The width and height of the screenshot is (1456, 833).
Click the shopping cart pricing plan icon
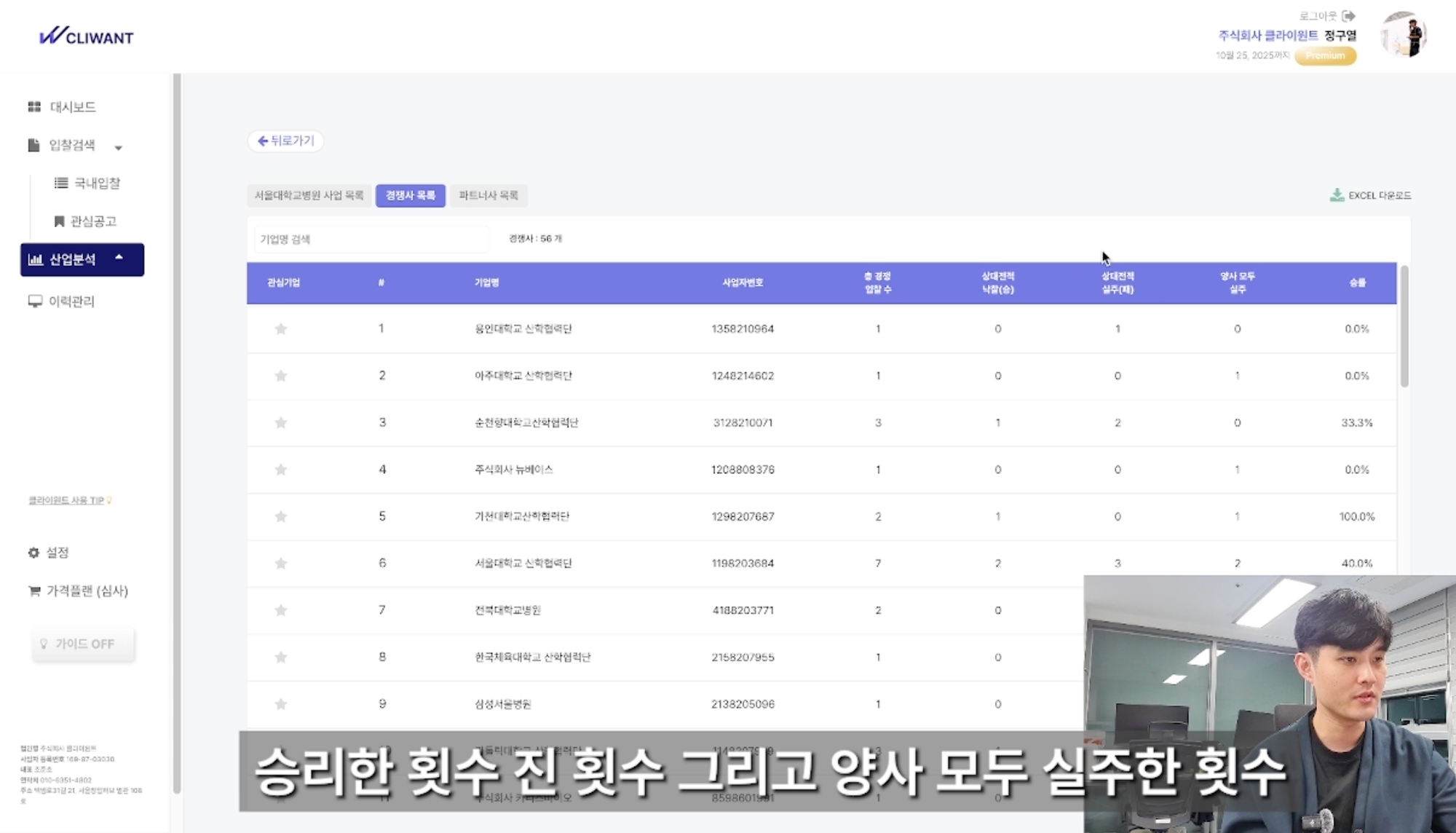[34, 591]
